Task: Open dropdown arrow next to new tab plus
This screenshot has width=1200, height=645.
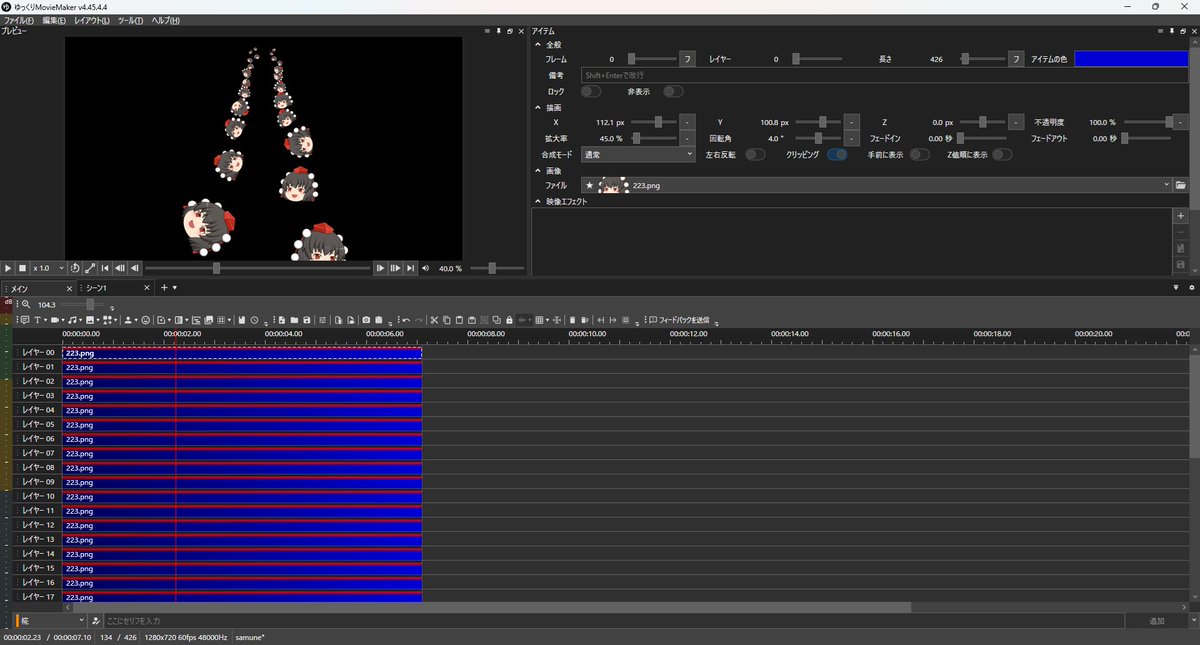Action: pos(175,288)
